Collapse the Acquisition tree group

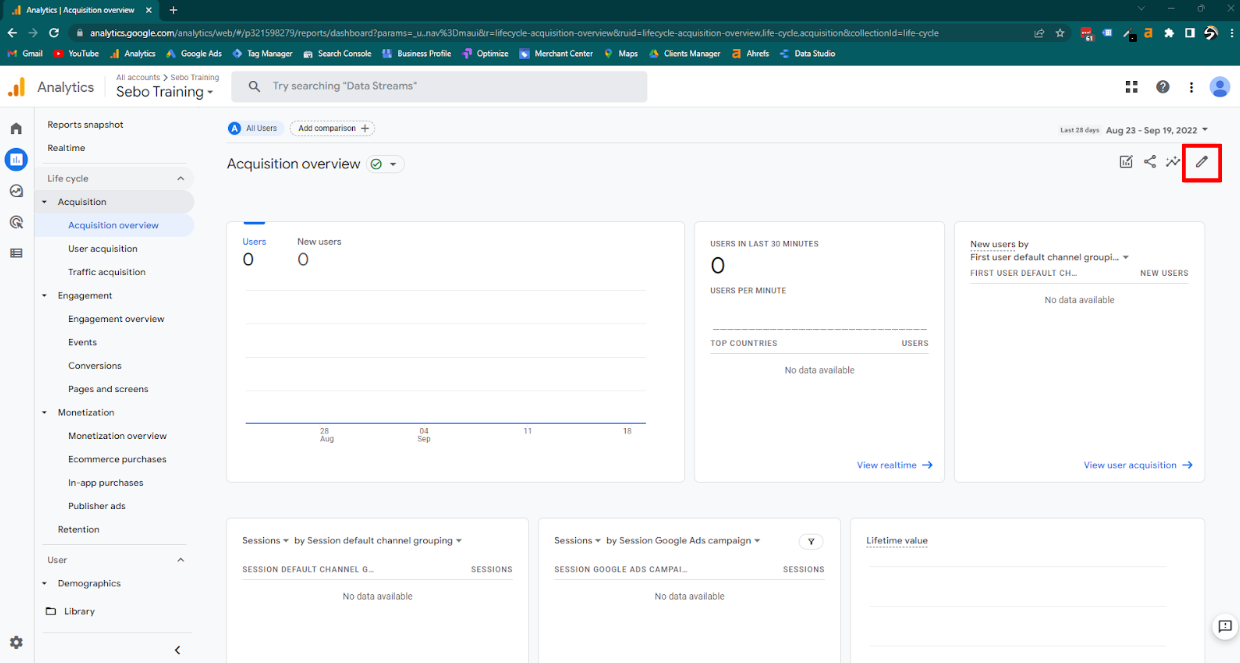[x=44, y=202]
